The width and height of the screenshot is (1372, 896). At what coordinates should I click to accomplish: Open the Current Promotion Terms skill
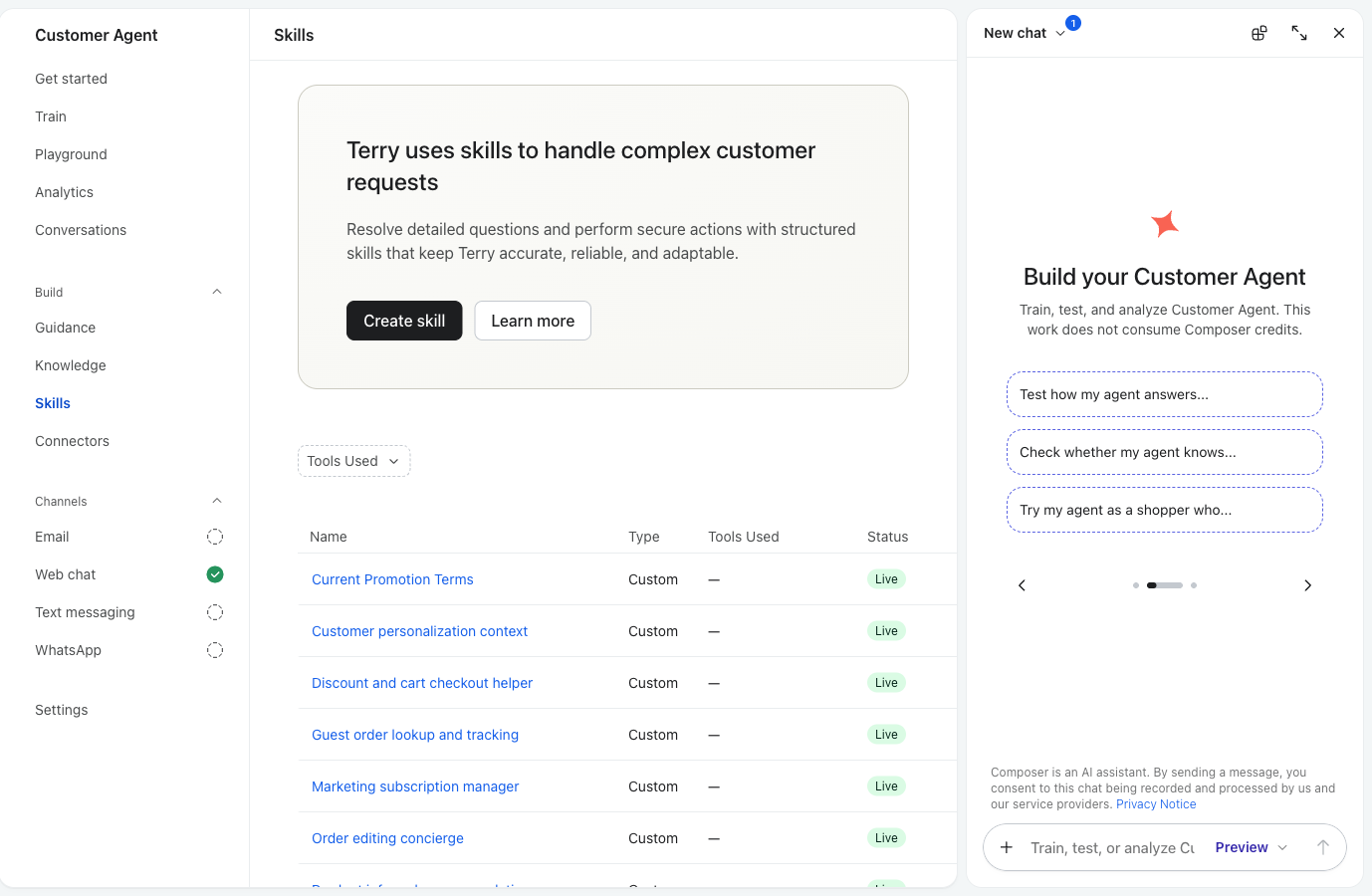(x=392, y=579)
